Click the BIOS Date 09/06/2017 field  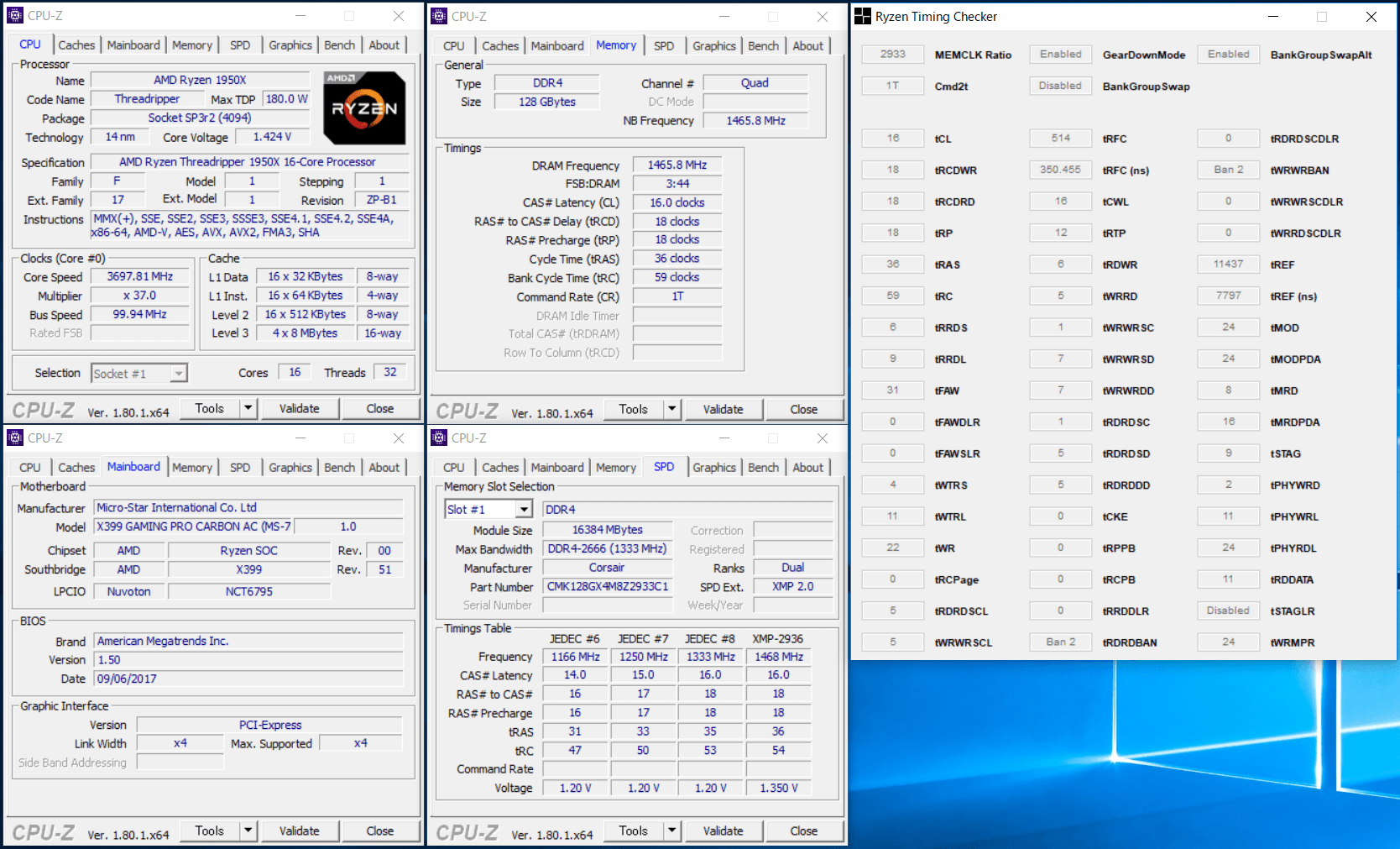(248, 679)
